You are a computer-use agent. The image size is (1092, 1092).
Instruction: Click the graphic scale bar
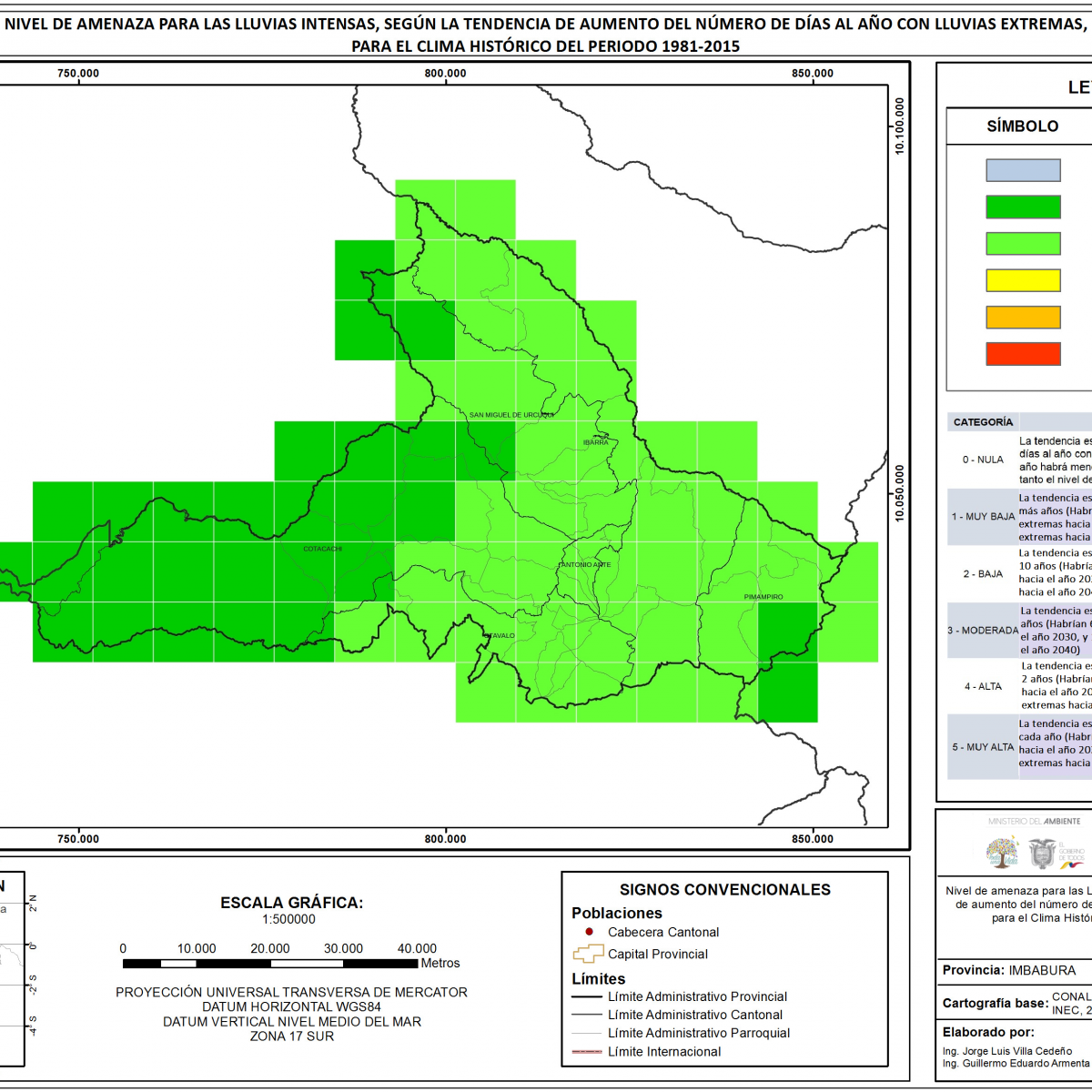(270, 963)
